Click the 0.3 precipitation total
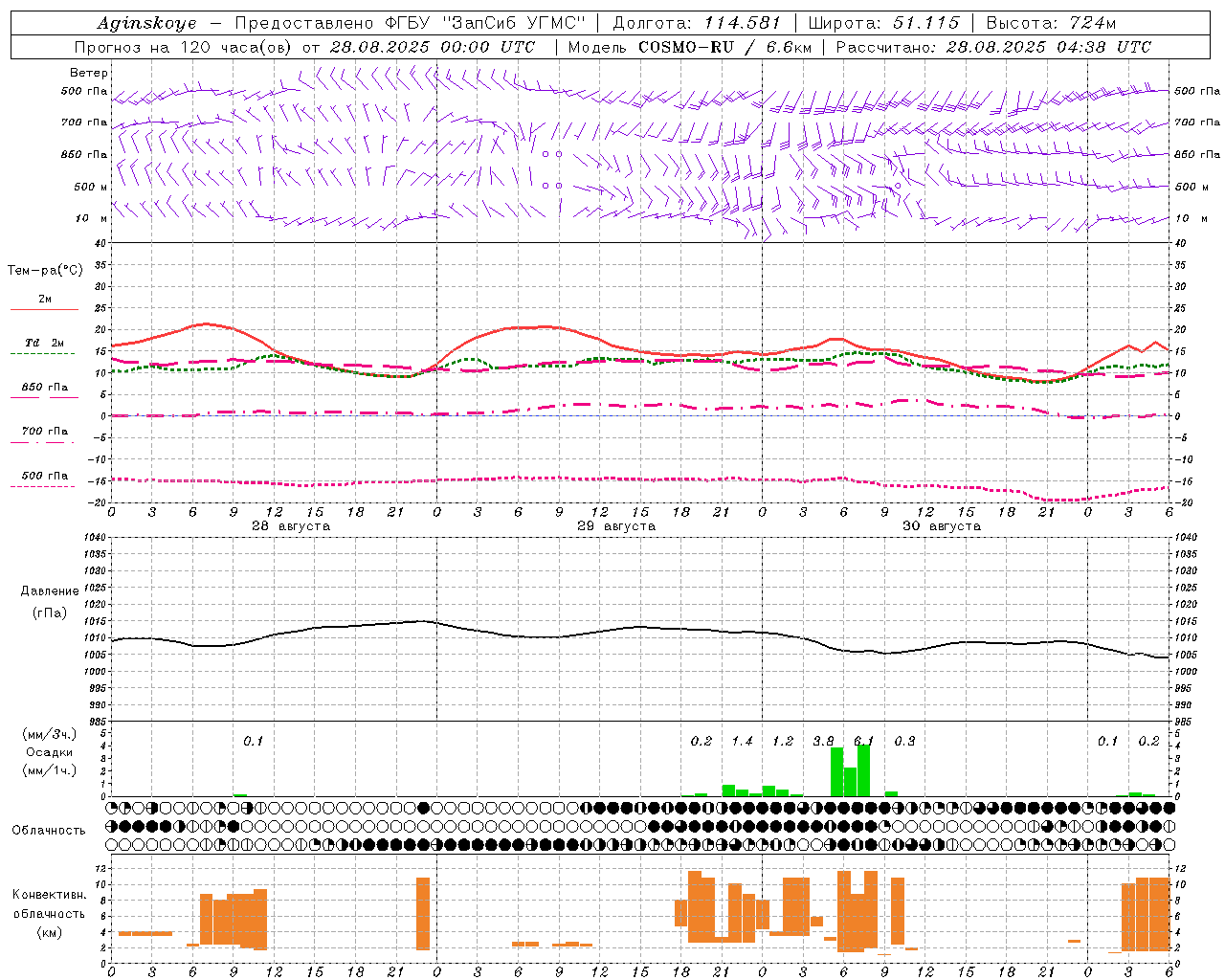This screenshot has height=980, width=1225. click(904, 741)
